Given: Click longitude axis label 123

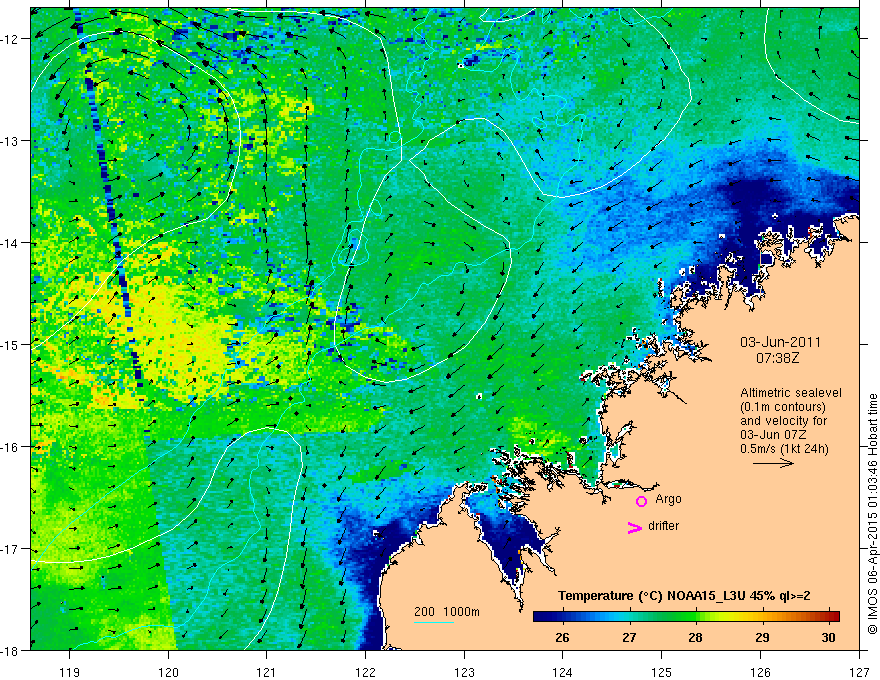Looking at the screenshot, I should [x=464, y=672].
